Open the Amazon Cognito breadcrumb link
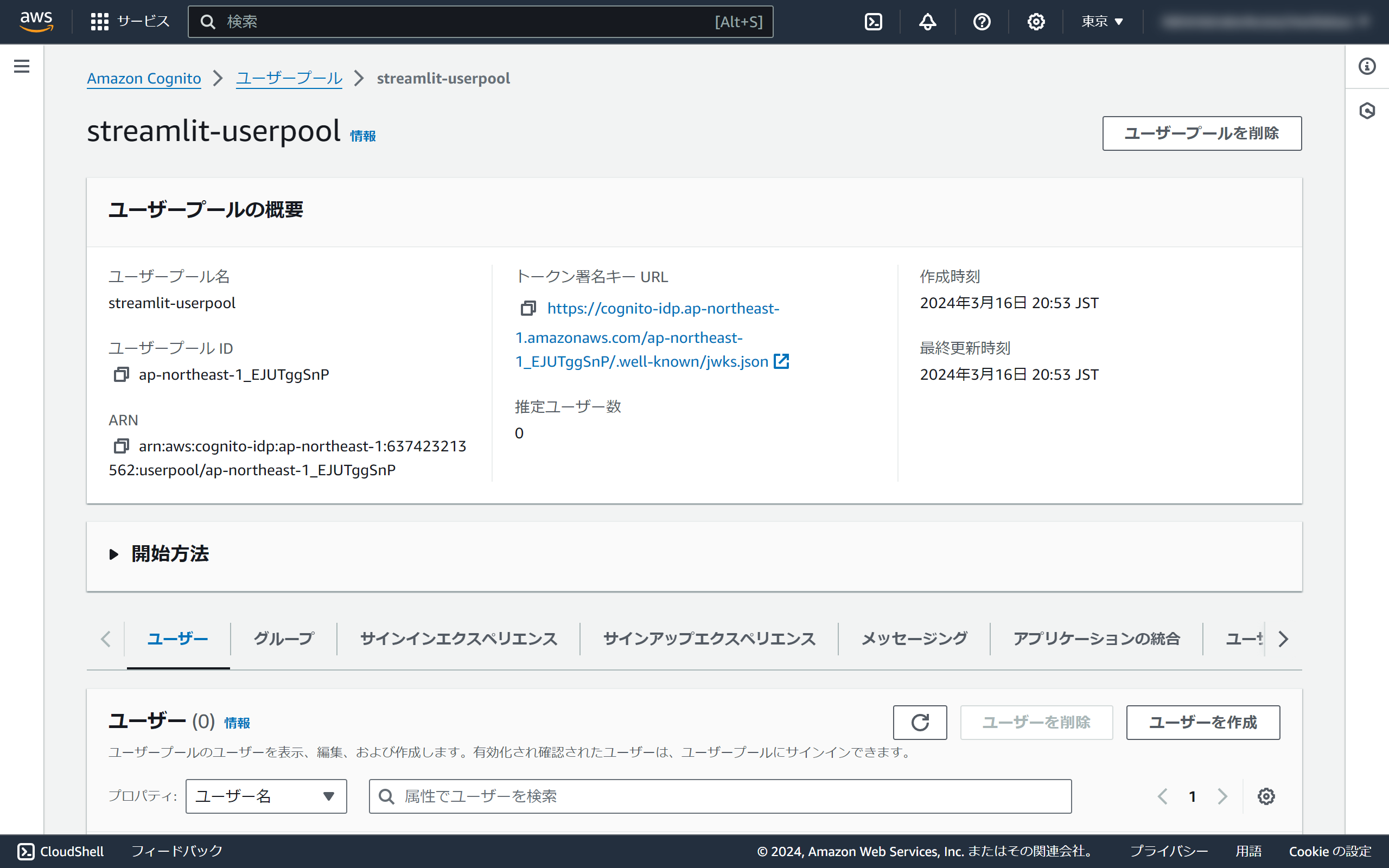The image size is (1389, 868). (143, 78)
